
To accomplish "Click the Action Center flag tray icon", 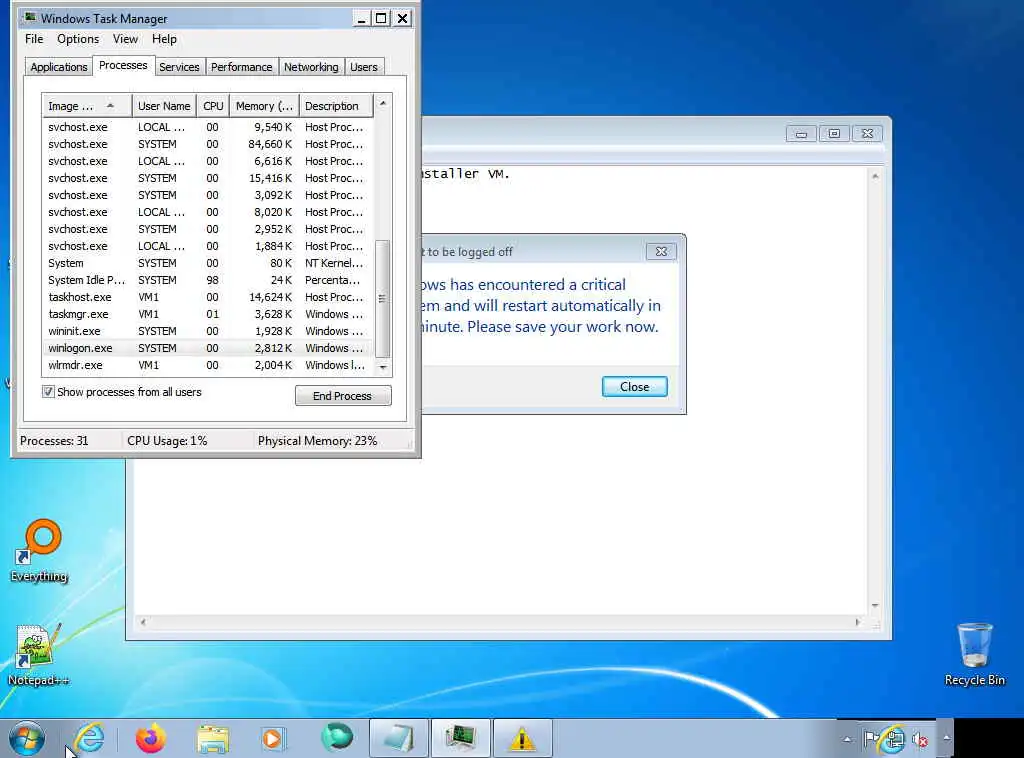I will (x=870, y=739).
